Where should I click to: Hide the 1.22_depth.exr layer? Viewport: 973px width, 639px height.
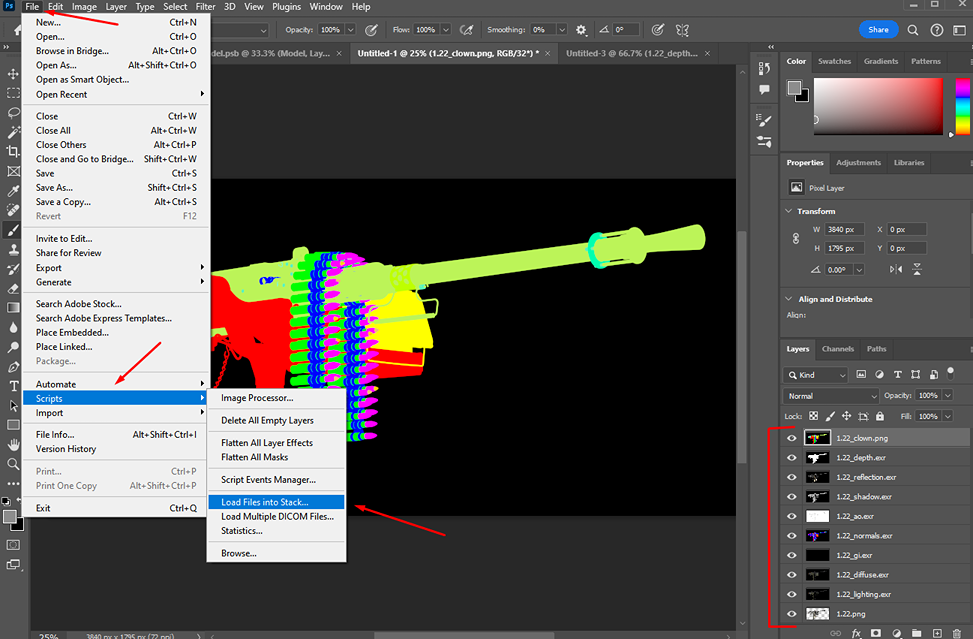click(x=791, y=457)
